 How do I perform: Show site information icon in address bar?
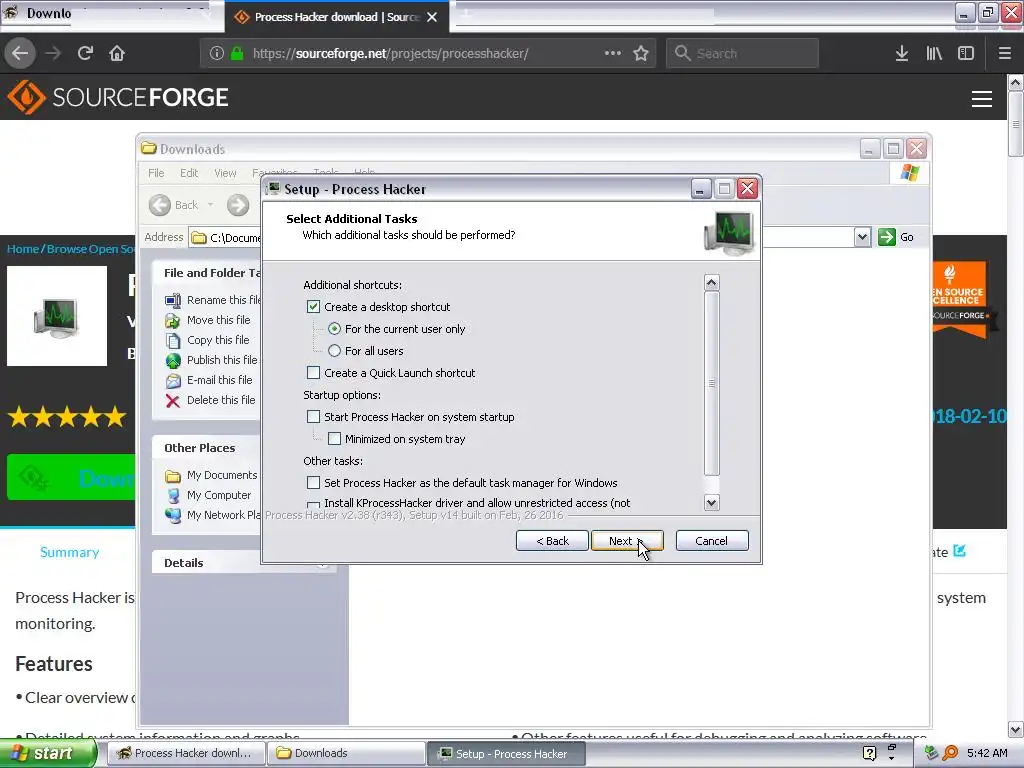[x=217, y=54]
